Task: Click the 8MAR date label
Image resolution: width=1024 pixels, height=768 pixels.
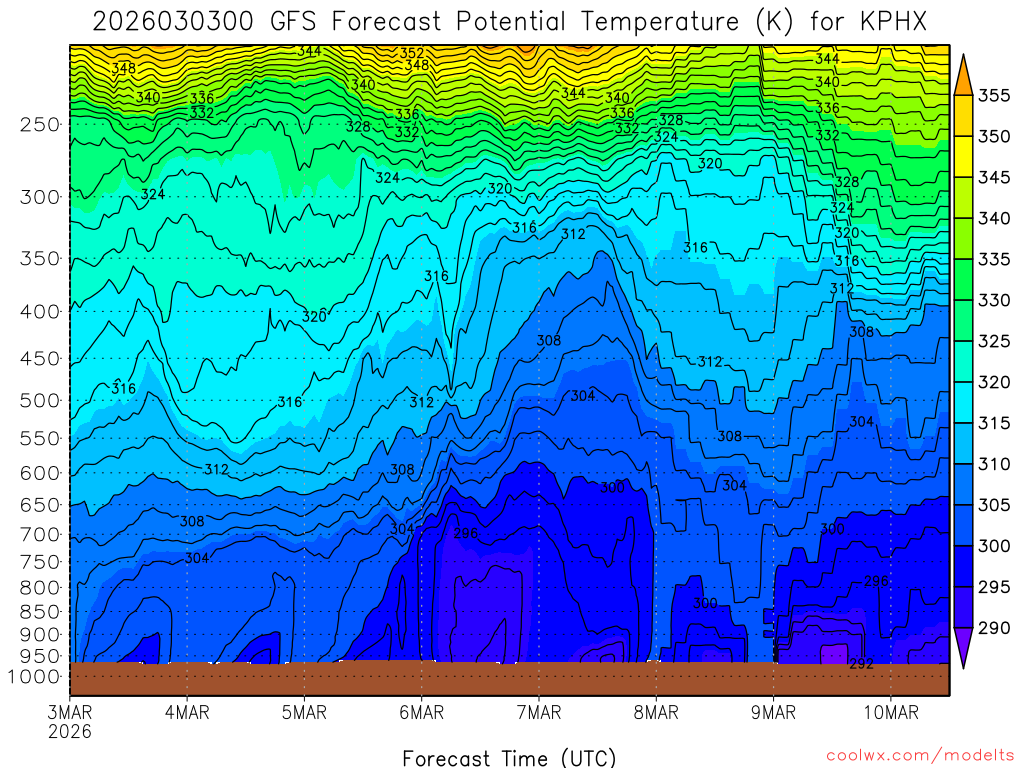Action: pyautogui.click(x=656, y=712)
